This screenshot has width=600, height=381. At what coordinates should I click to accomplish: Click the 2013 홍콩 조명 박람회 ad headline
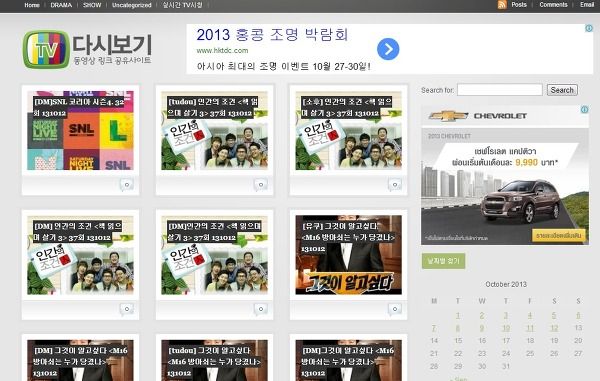pos(272,35)
